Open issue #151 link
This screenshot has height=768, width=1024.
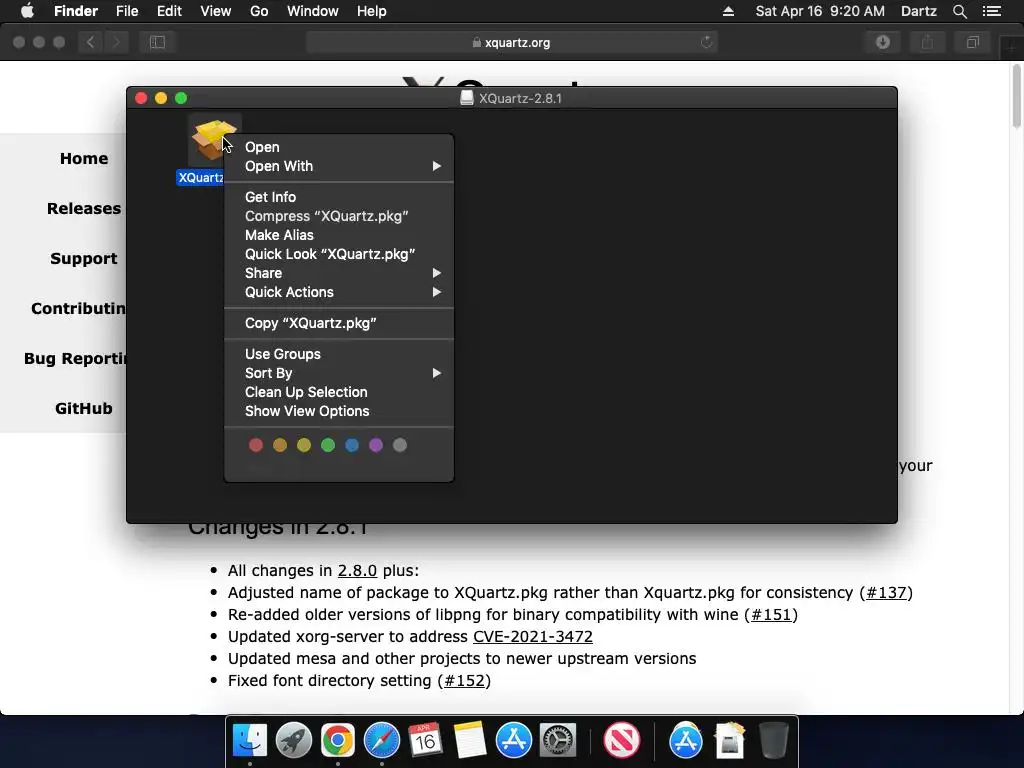click(x=771, y=615)
